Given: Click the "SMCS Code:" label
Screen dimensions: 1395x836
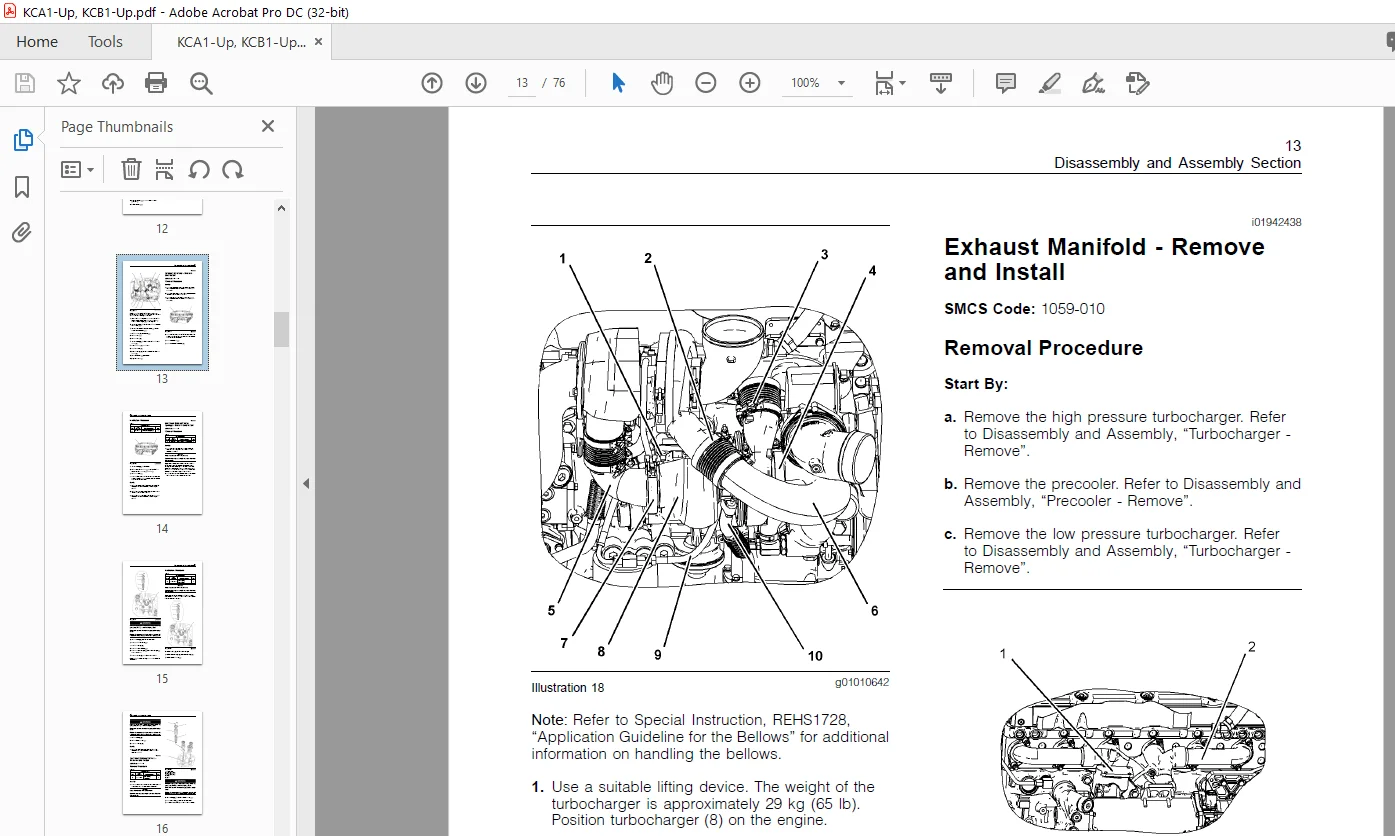Looking at the screenshot, I should click(x=989, y=309).
